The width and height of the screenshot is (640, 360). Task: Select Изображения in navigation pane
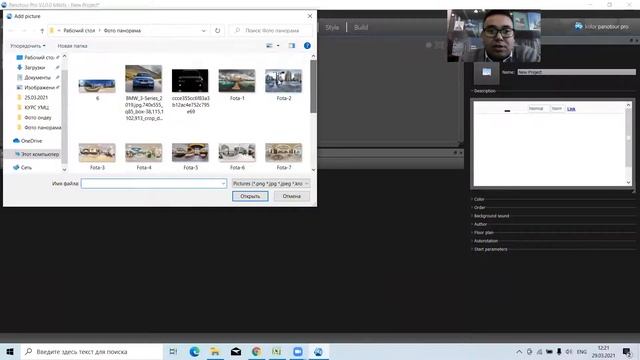[x=38, y=87]
